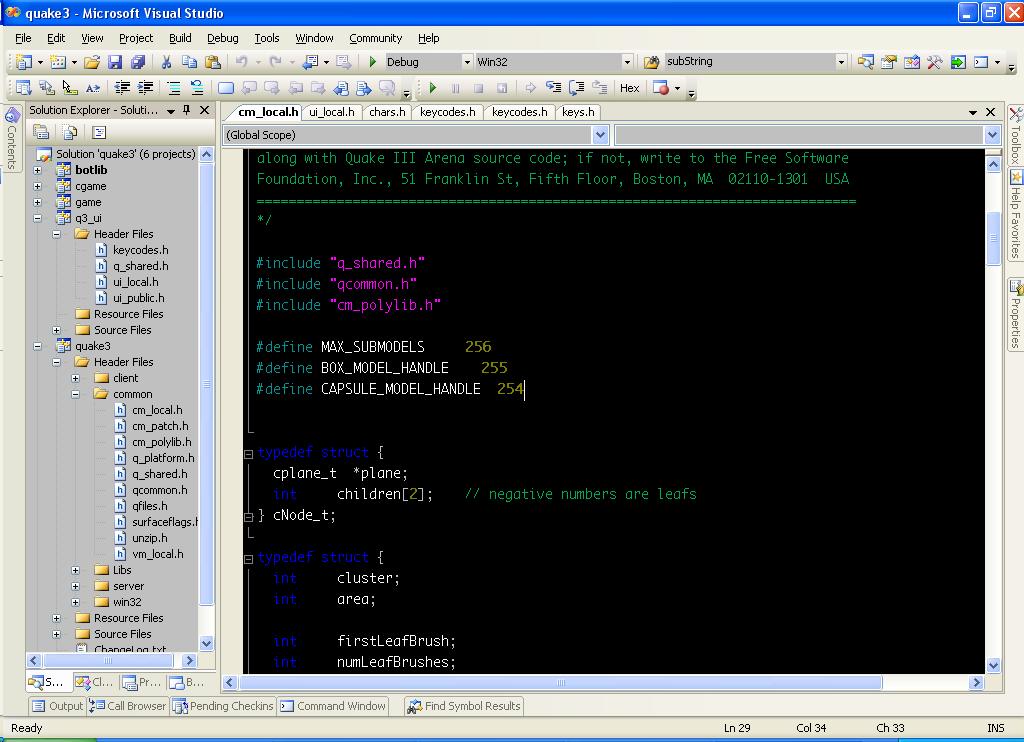
Task: Open a file with the Open File icon
Action: (92, 62)
